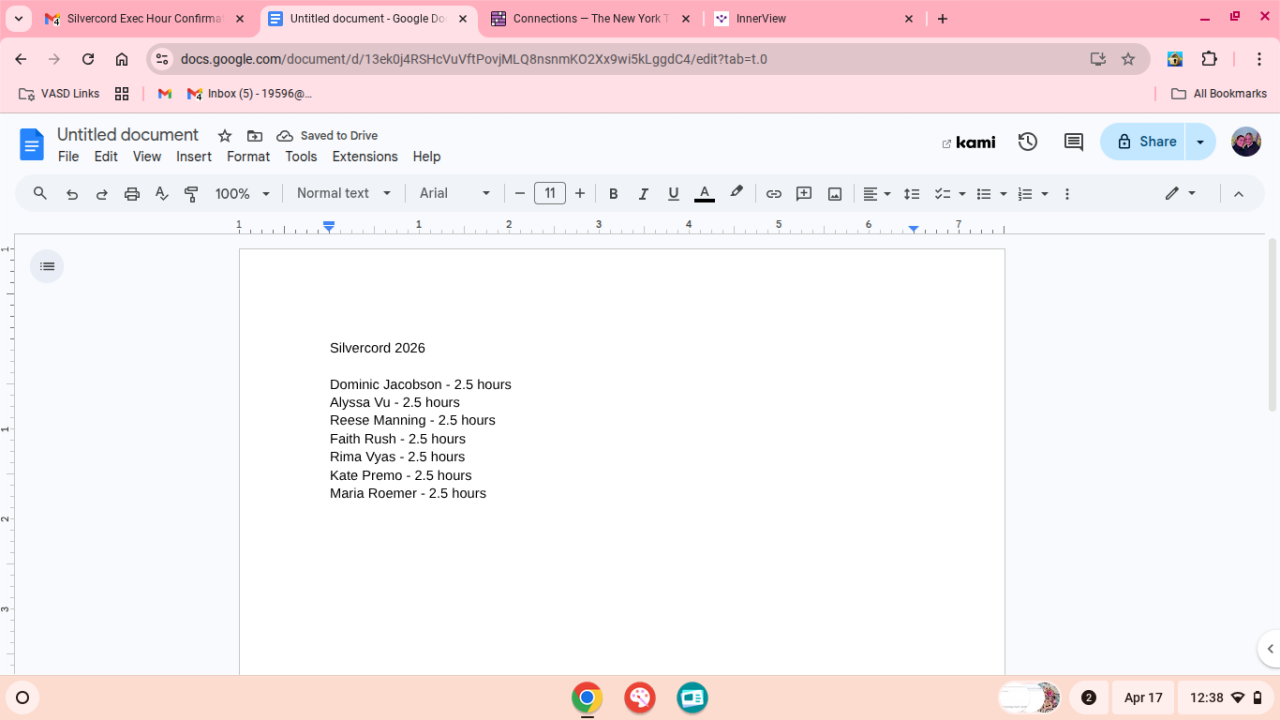This screenshot has height=720, width=1280.
Task: Open the Edit menu
Action: click(x=106, y=157)
